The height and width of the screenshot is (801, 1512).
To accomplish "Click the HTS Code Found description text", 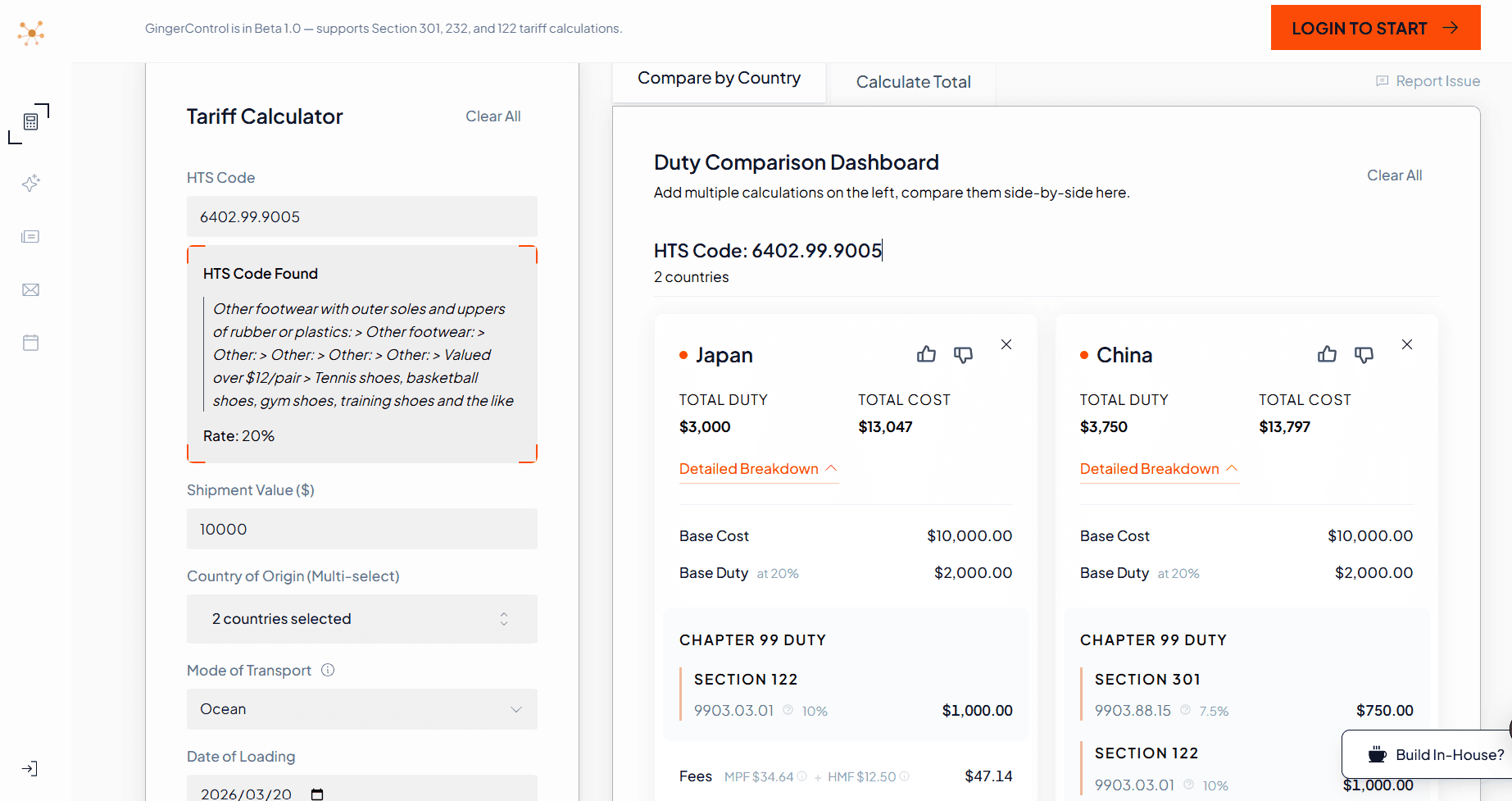I will (x=363, y=355).
